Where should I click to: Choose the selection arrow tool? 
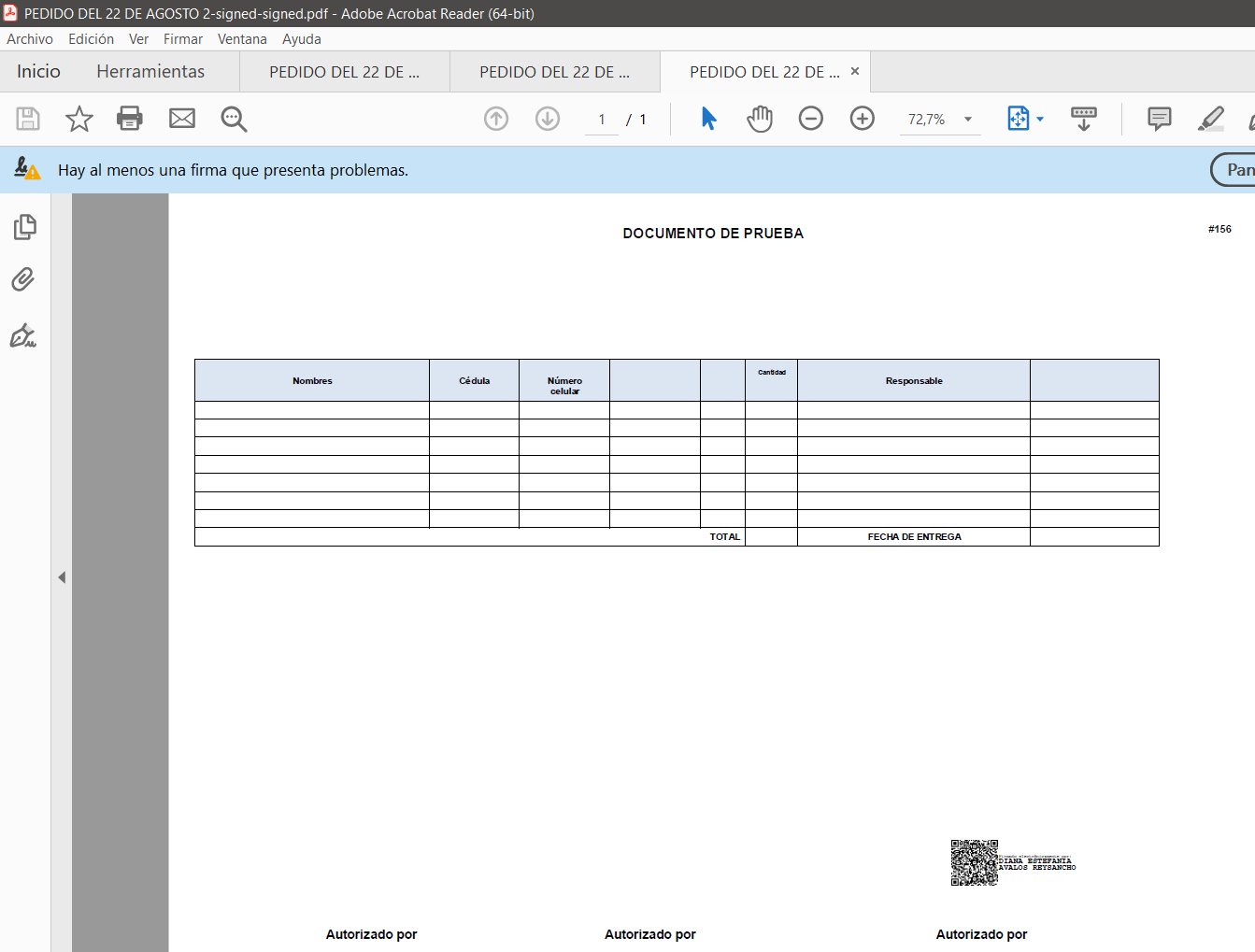709,119
